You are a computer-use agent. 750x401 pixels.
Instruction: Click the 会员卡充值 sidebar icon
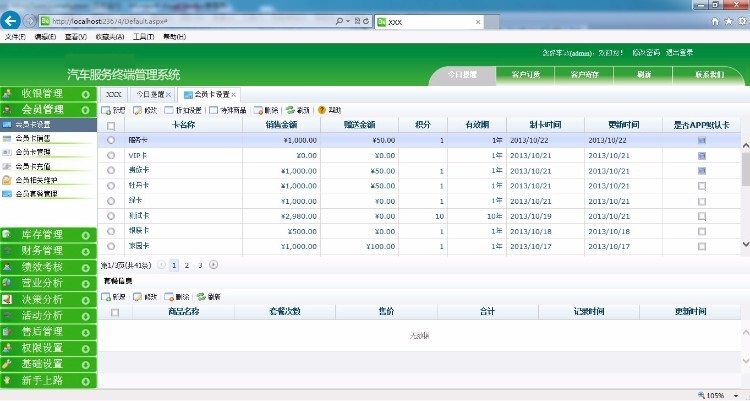(x=8, y=166)
